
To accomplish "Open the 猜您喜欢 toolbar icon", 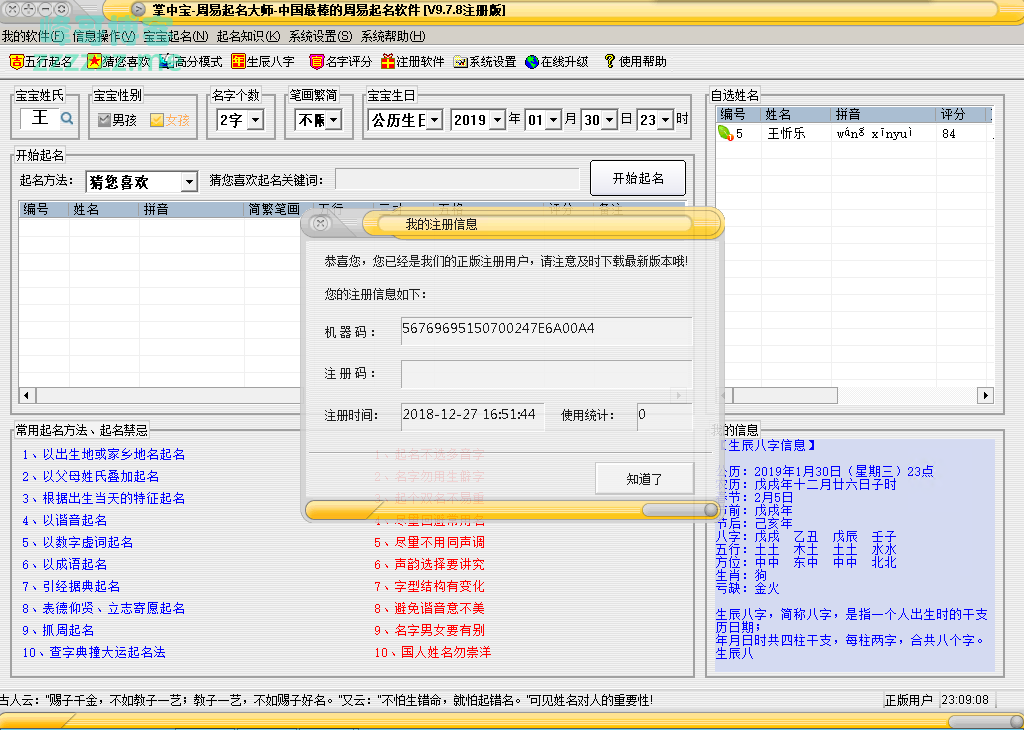I will coord(94,62).
